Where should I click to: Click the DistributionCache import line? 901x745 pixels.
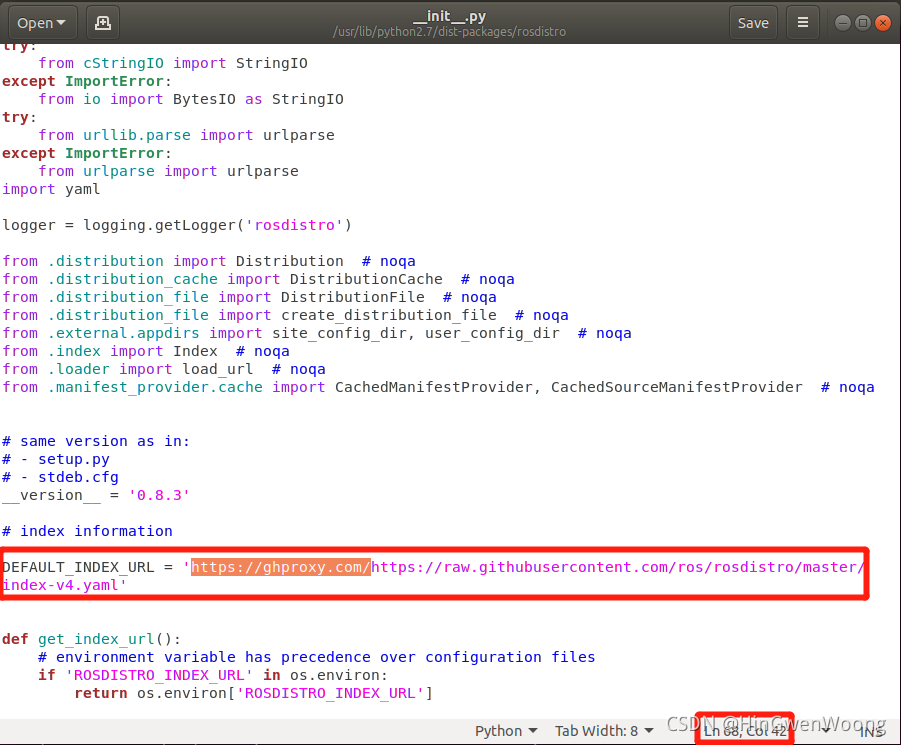click(x=258, y=279)
